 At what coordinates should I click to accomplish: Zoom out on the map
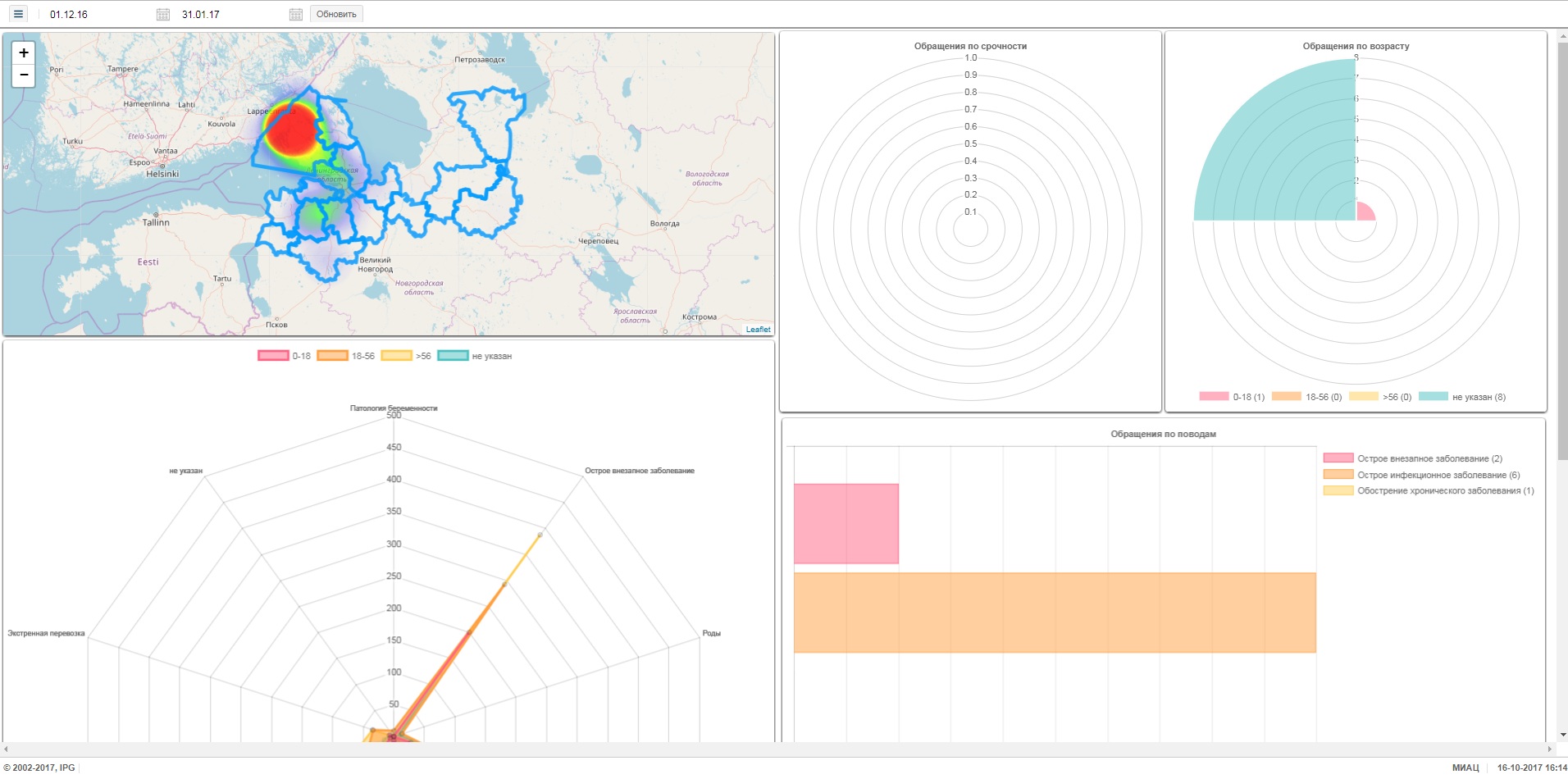24,75
